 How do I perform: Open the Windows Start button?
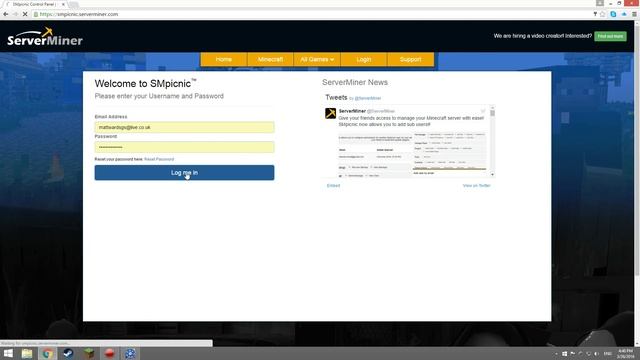8,353
